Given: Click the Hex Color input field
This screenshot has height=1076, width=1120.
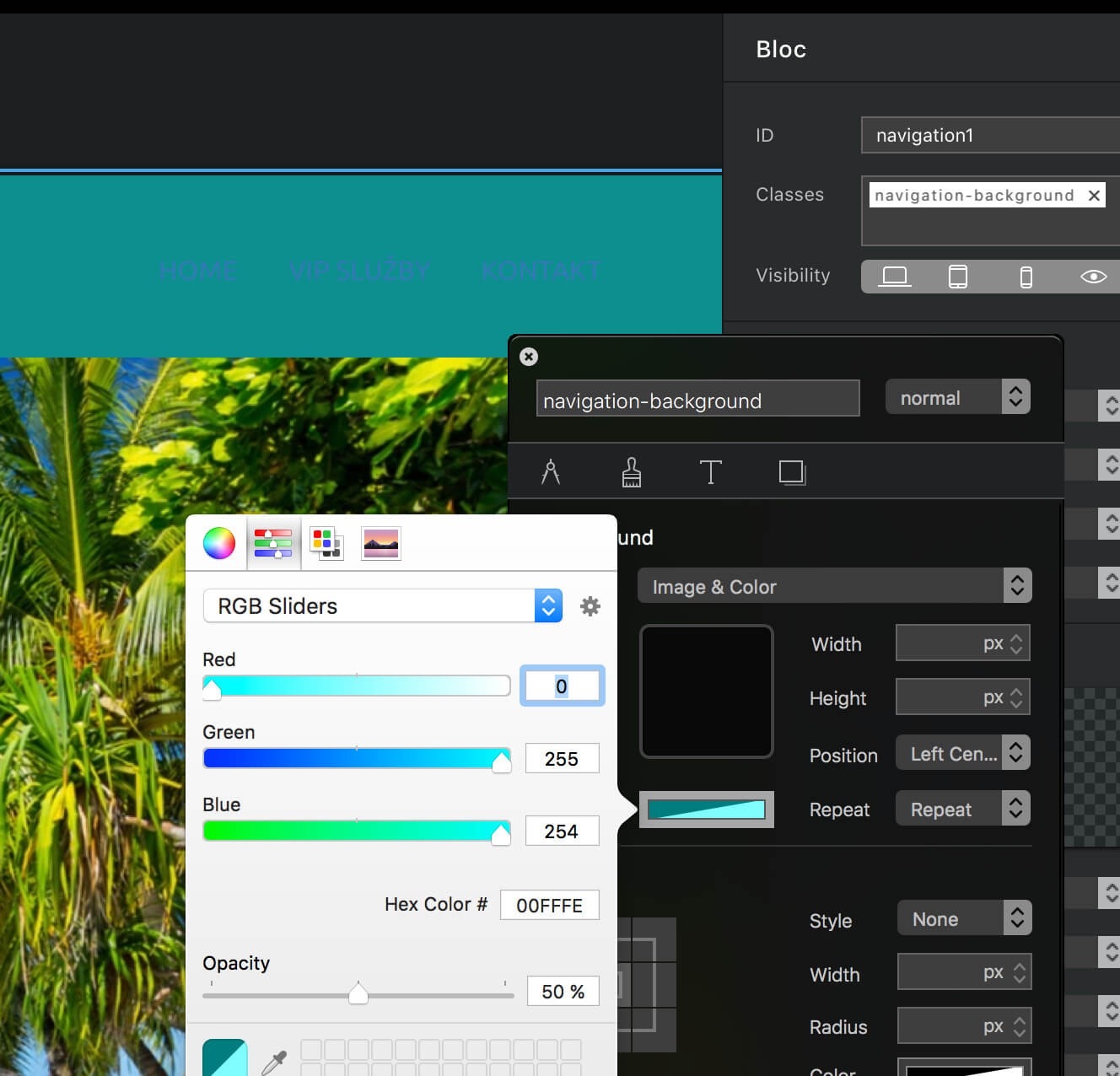Looking at the screenshot, I should click(x=549, y=905).
